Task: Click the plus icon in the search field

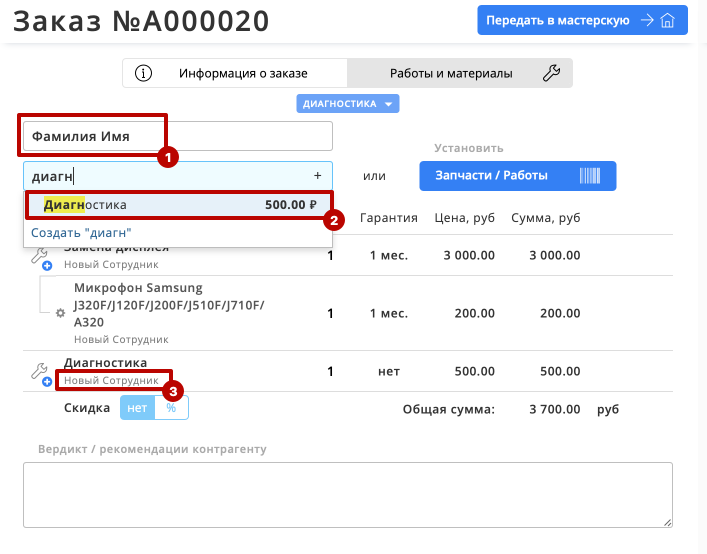Action: pos(317,175)
